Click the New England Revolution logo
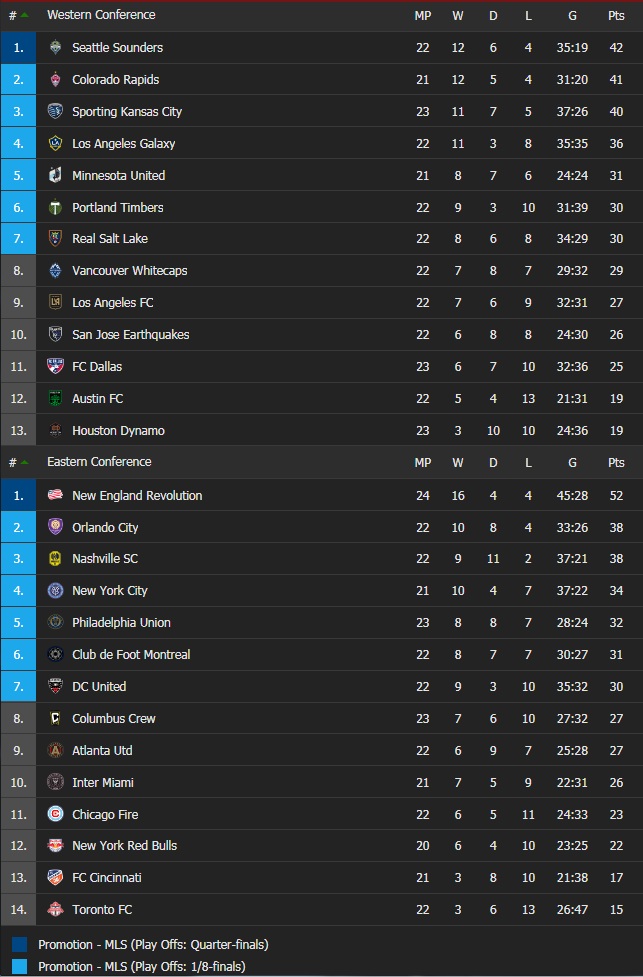Image resolution: width=643 pixels, height=977 pixels. click(x=55, y=496)
